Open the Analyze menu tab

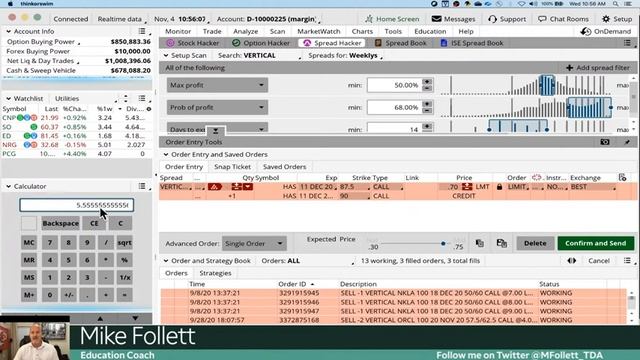pos(245,31)
